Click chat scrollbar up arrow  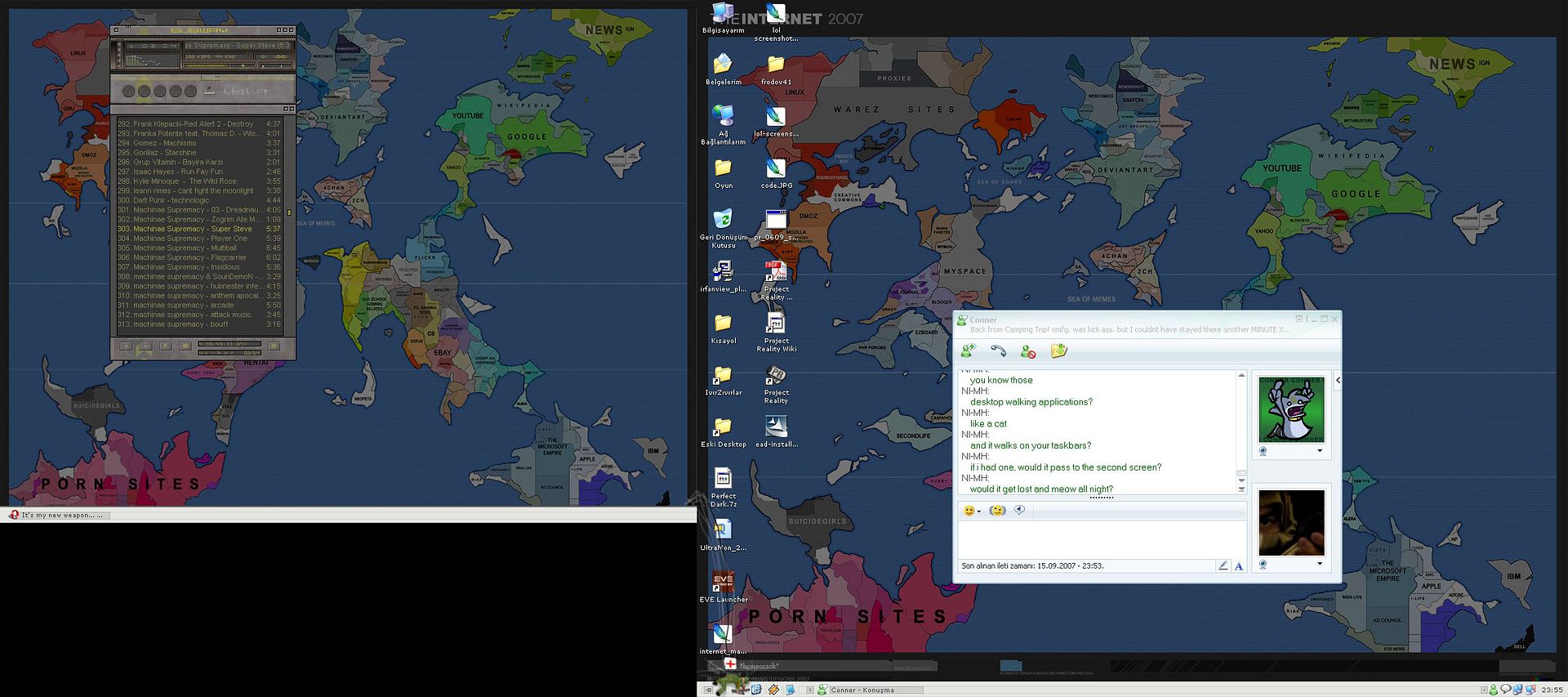[x=1241, y=375]
